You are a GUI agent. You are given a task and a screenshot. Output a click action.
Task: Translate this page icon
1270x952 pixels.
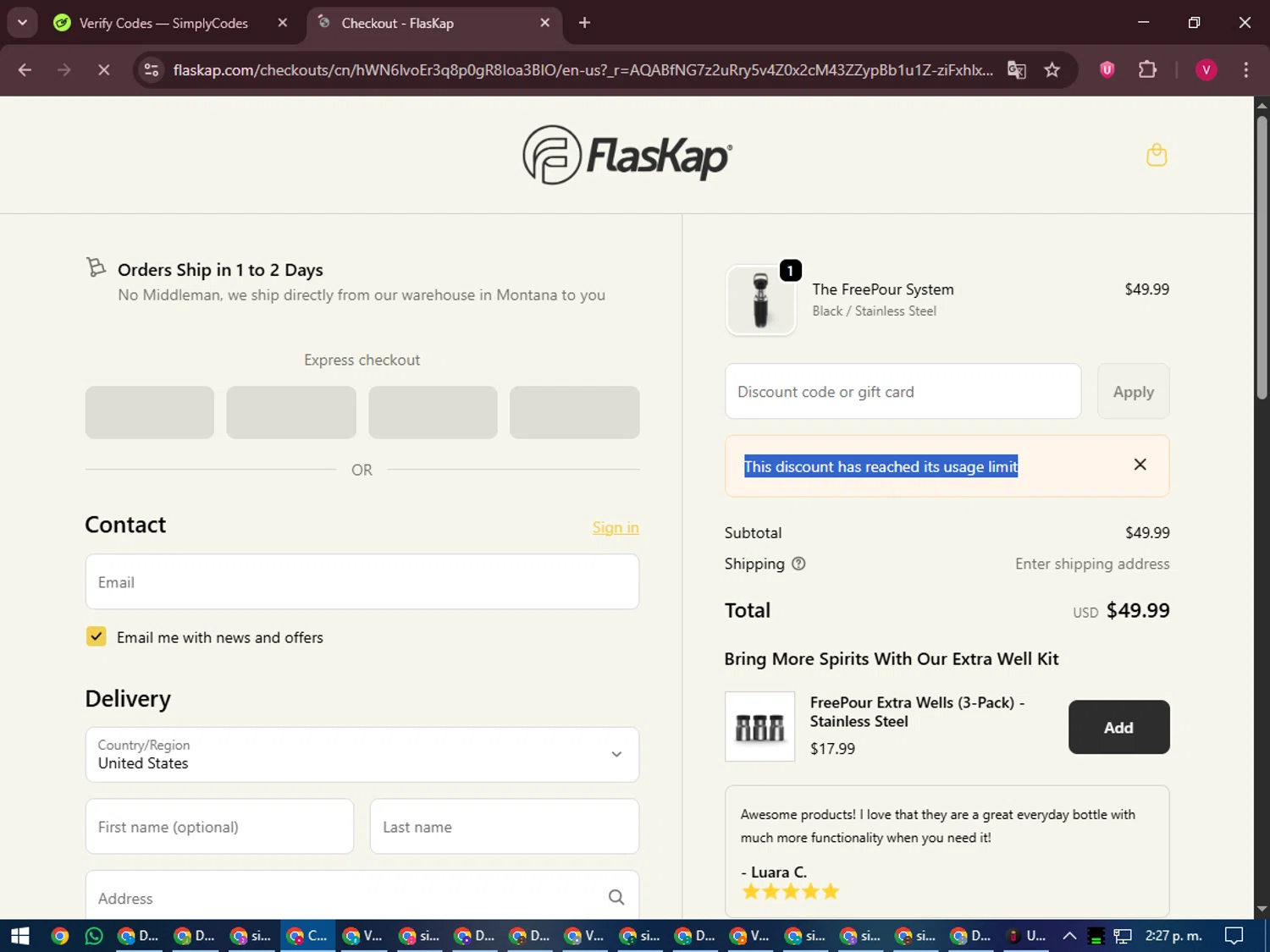[x=1017, y=69]
